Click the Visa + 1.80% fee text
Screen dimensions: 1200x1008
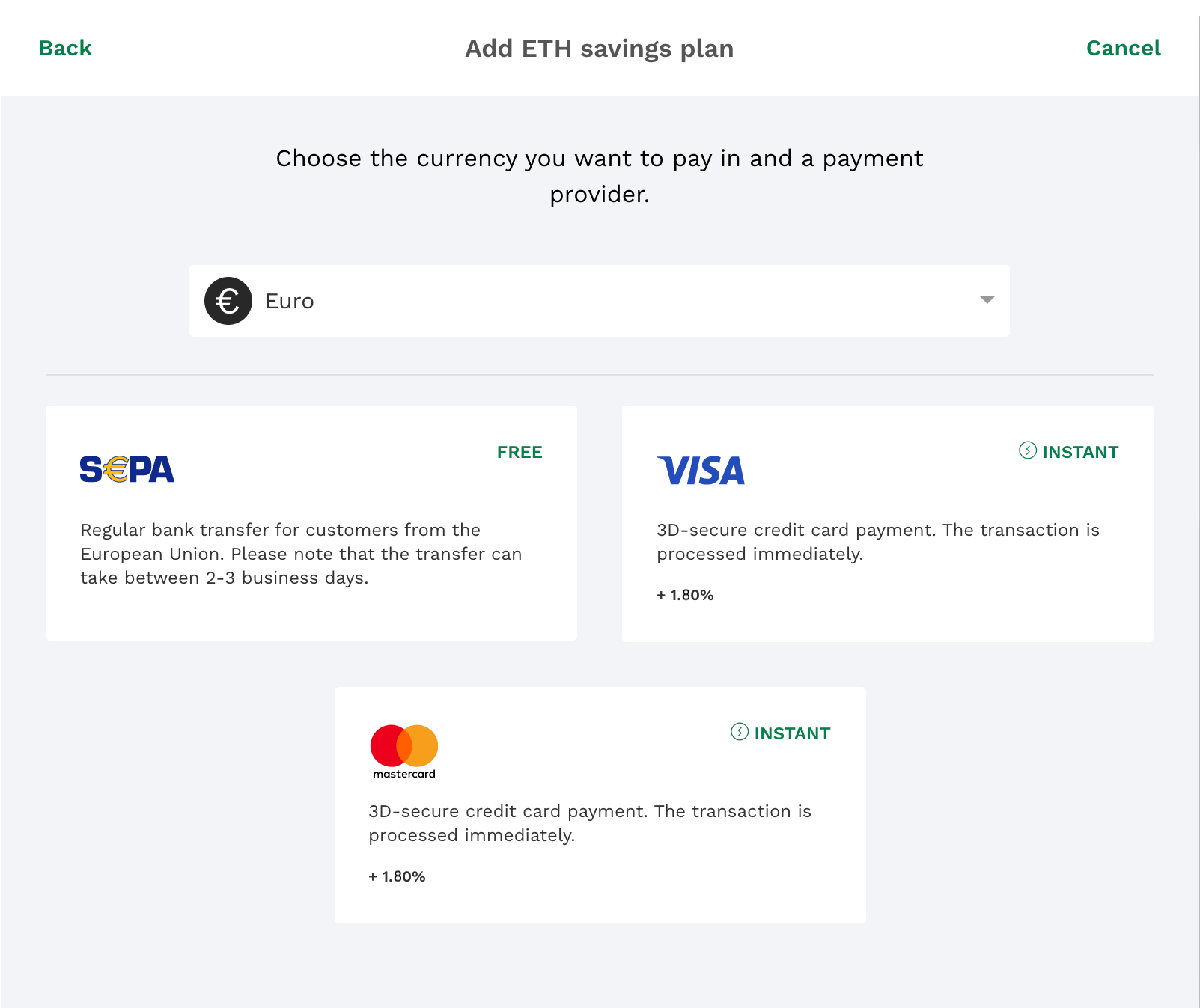pos(685,596)
